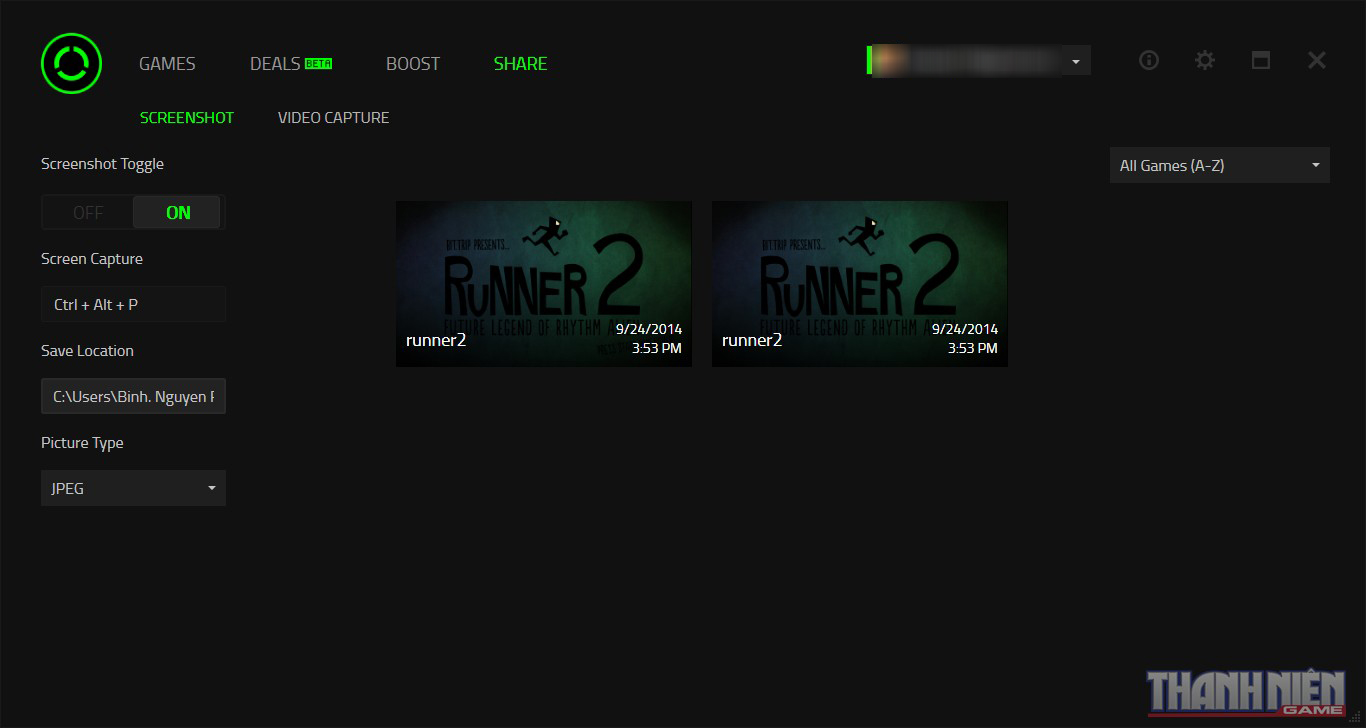Edit the Ctrl + Alt + P hotkey field

[133, 304]
